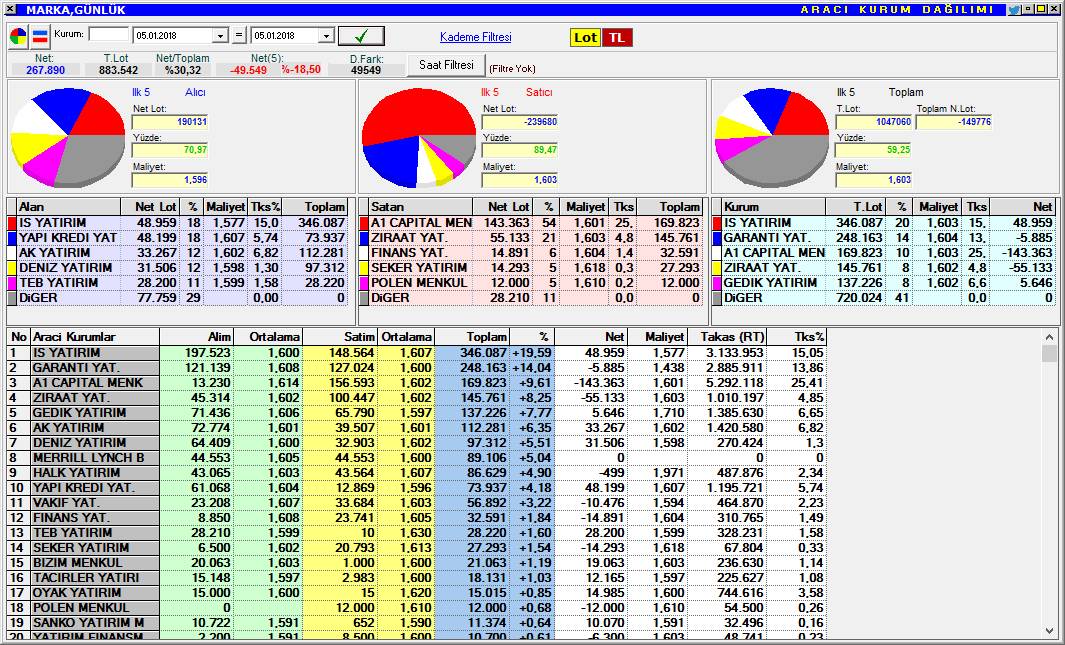Click the Ilk 5 Satıcı pie chart
1065x645 pixels.
418,137
